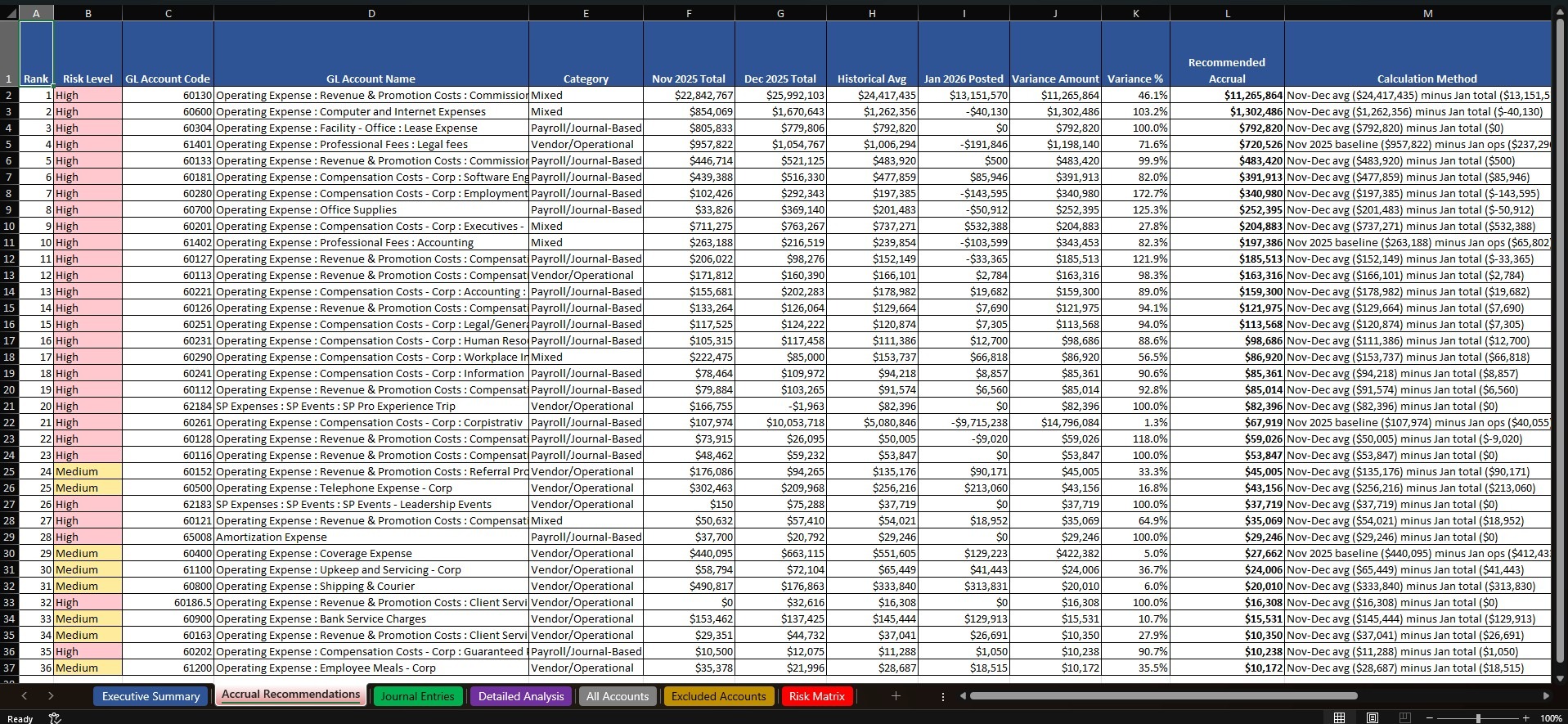Click the horizontal scrollbar thumb
The height and width of the screenshot is (724, 1568).
pyautogui.click(x=1163, y=696)
